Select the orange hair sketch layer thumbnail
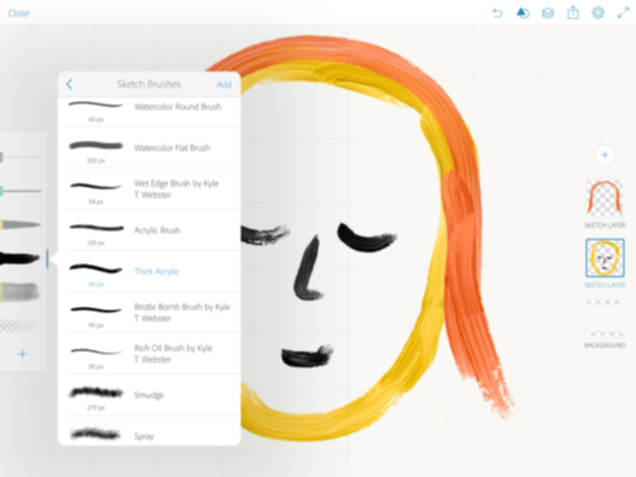 click(x=605, y=198)
